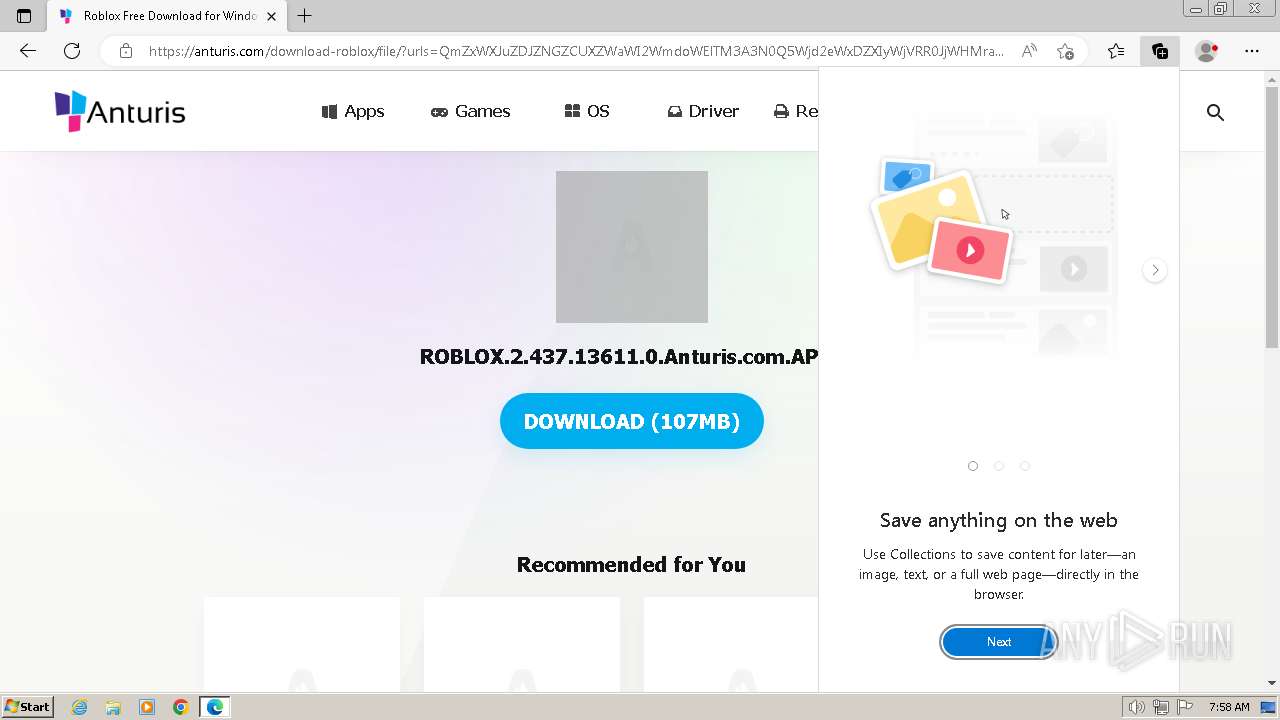Click the page vertical scrollbar
This screenshot has height=720, width=1280.
coord(1272,215)
